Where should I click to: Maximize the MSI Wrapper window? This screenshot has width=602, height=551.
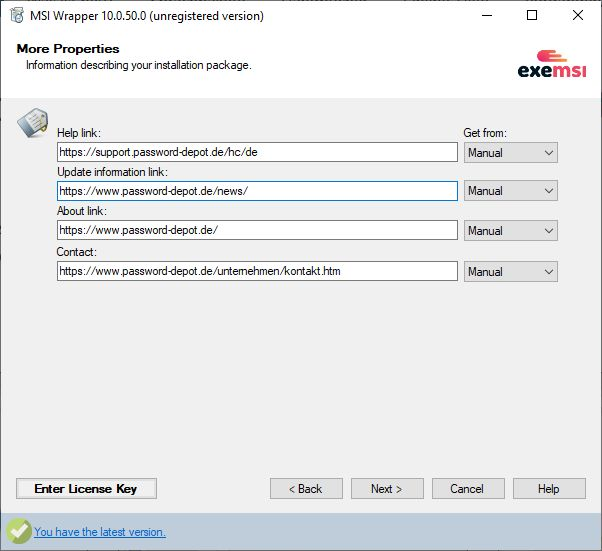[x=532, y=15]
